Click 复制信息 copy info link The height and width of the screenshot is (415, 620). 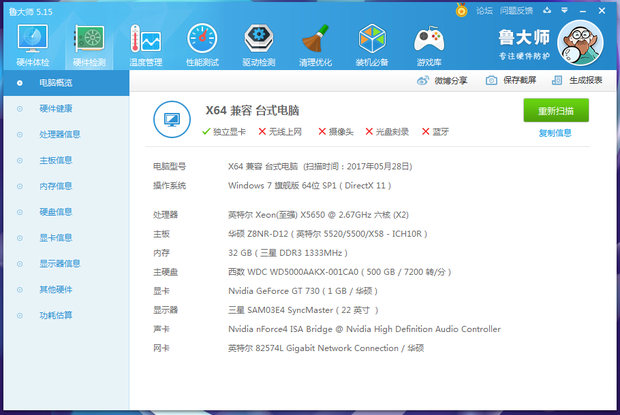click(555, 133)
